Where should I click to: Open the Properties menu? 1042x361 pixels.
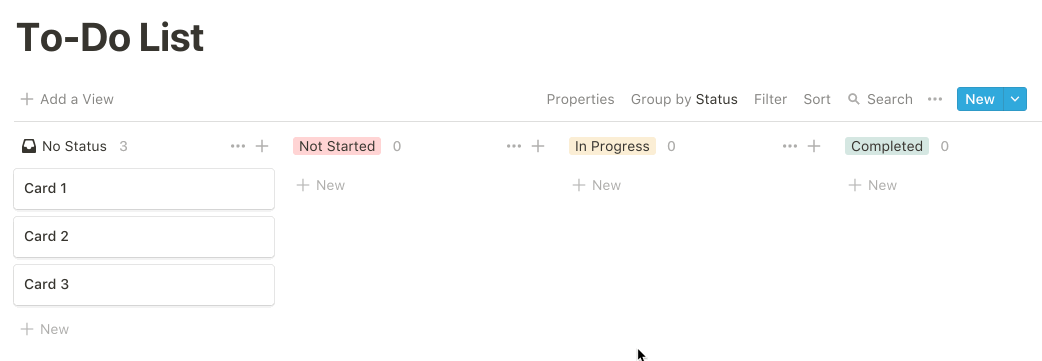point(580,99)
